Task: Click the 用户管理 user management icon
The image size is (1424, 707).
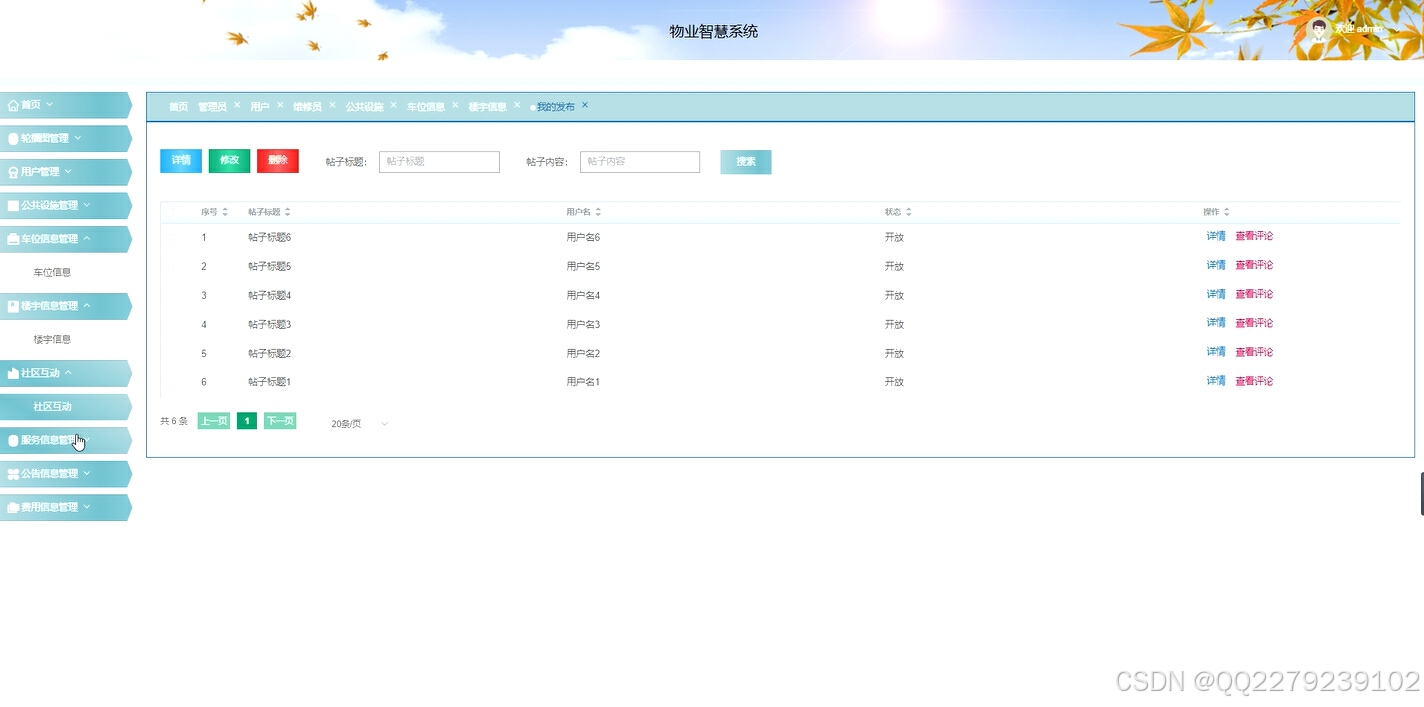Action: (x=15, y=172)
